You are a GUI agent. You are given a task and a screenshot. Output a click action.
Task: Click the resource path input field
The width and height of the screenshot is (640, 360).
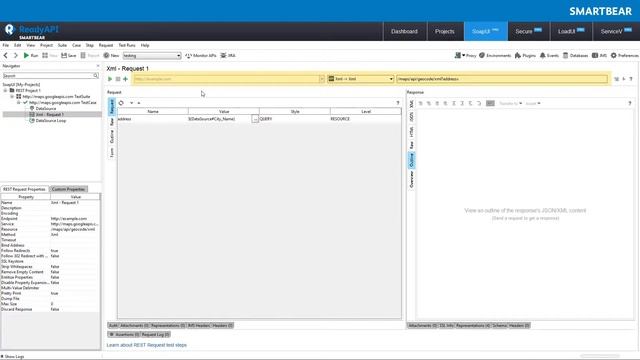(502, 79)
